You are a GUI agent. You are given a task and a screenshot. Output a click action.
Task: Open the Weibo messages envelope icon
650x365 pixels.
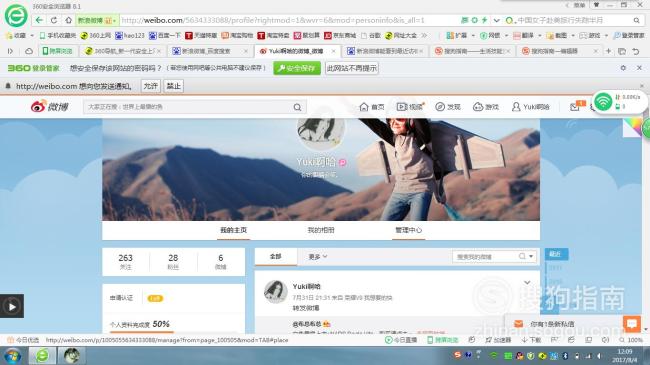tap(575, 107)
